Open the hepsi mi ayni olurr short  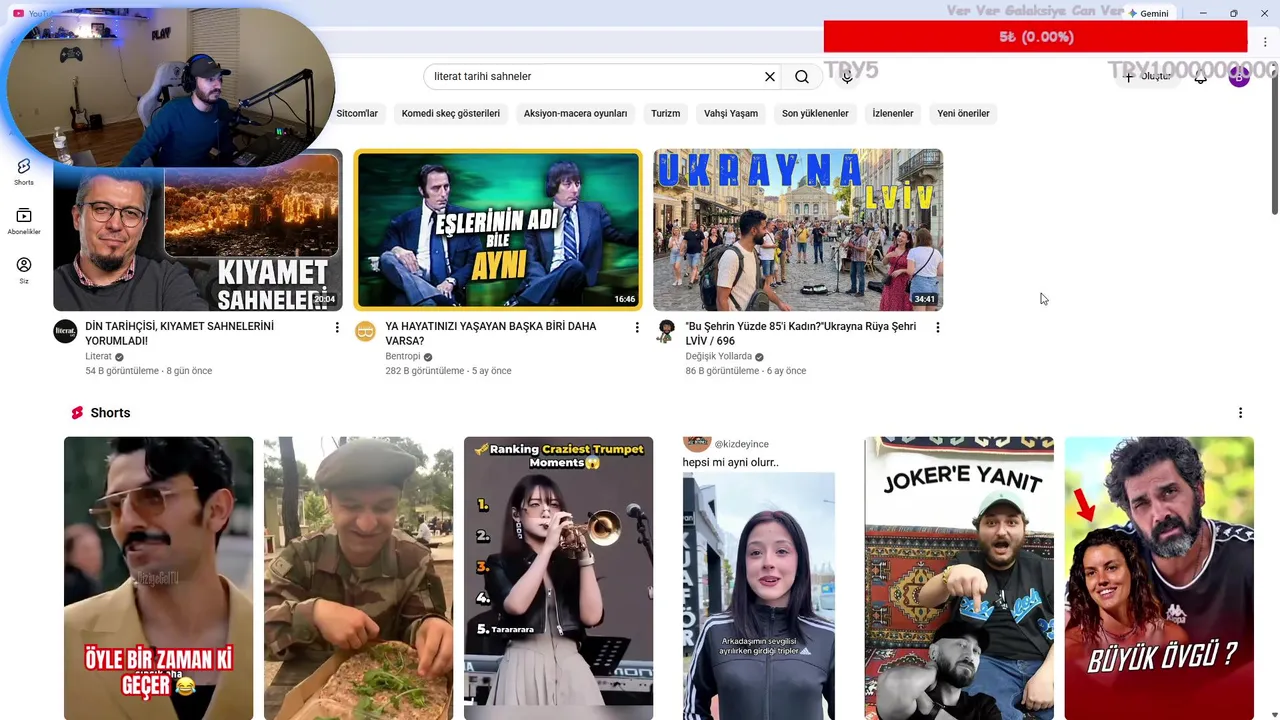click(758, 578)
